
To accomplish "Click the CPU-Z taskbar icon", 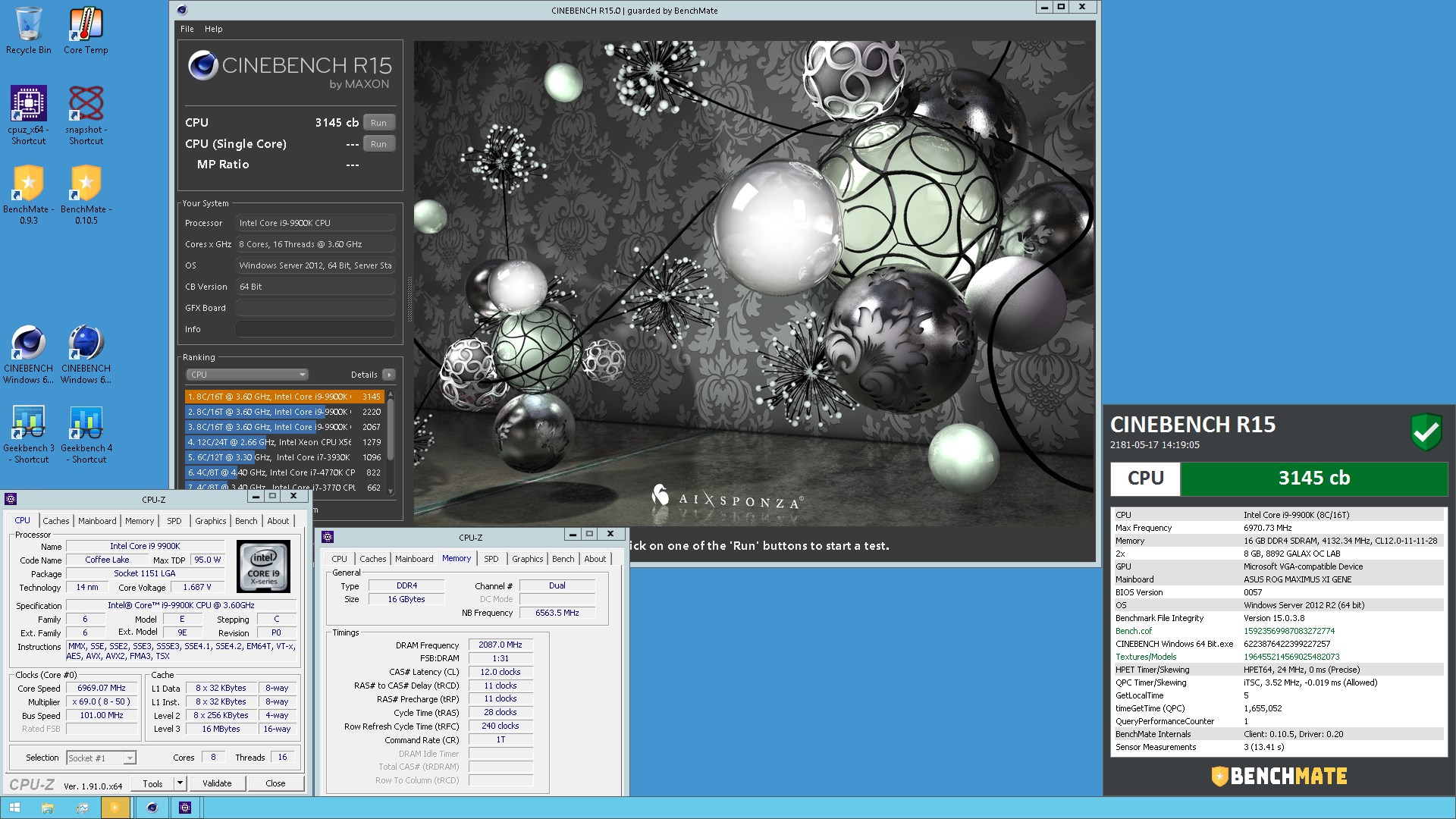I will (x=185, y=808).
